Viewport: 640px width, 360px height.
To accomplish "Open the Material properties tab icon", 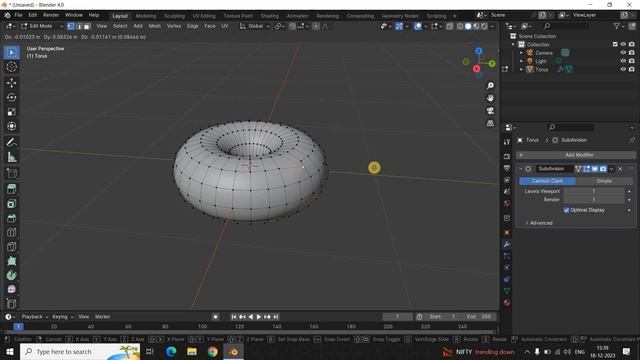I will point(507,302).
